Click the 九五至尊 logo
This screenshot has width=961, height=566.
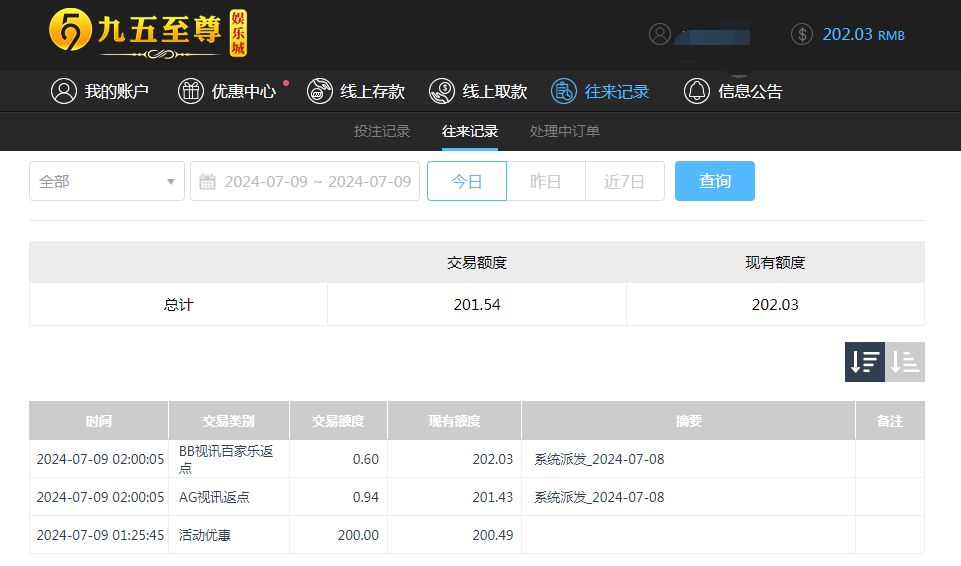pyautogui.click(x=147, y=34)
